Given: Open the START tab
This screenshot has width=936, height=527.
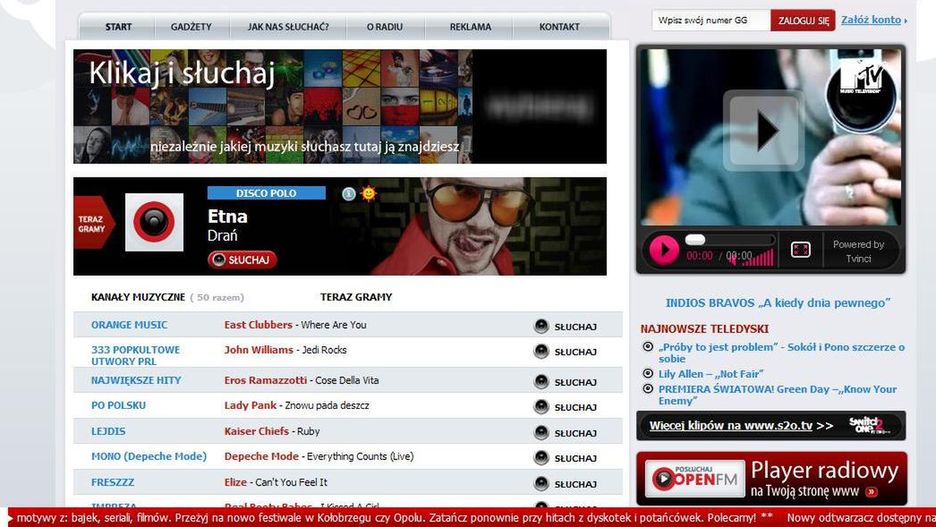Looking at the screenshot, I should point(118,27).
